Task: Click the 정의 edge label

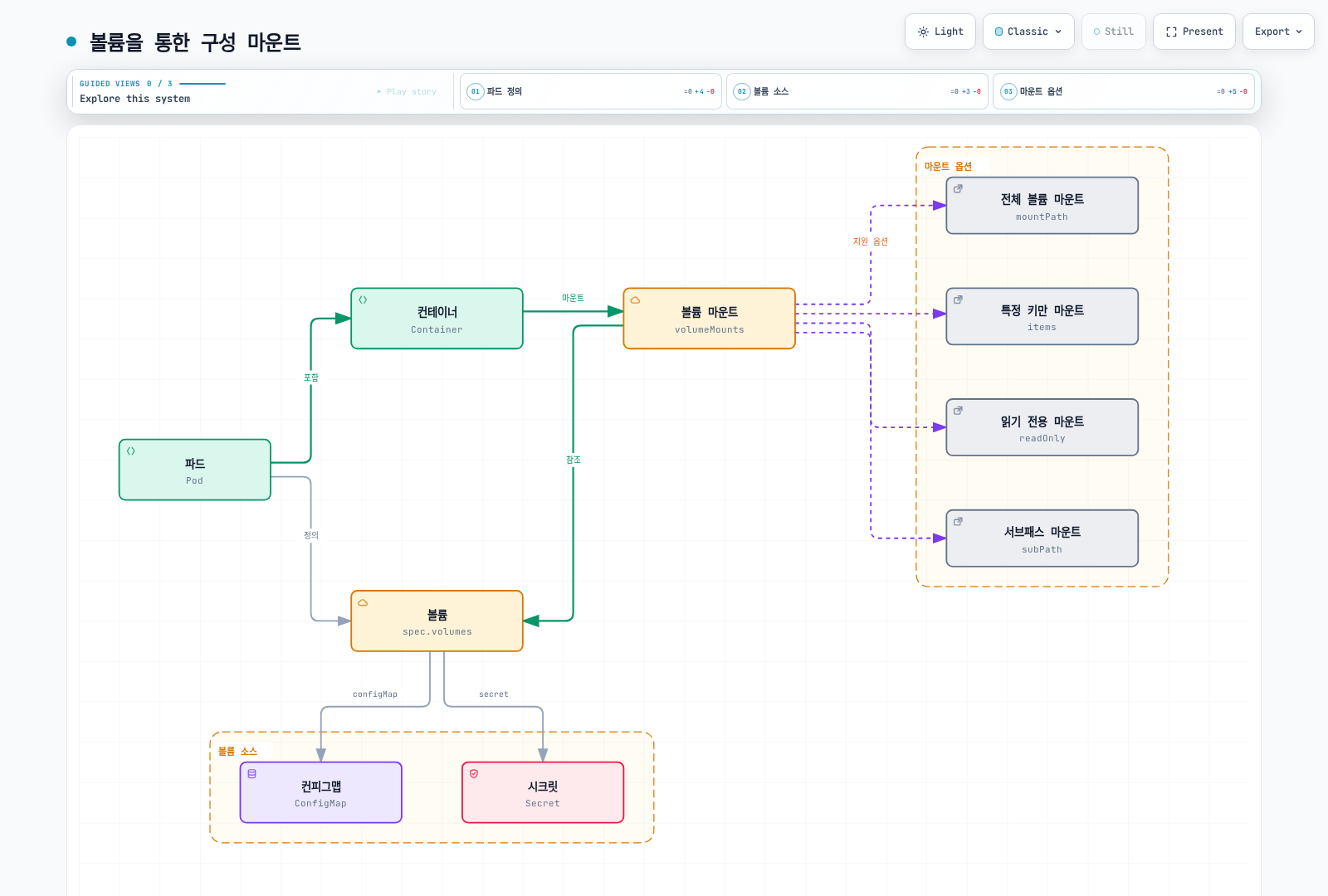Action: tap(311, 535)
